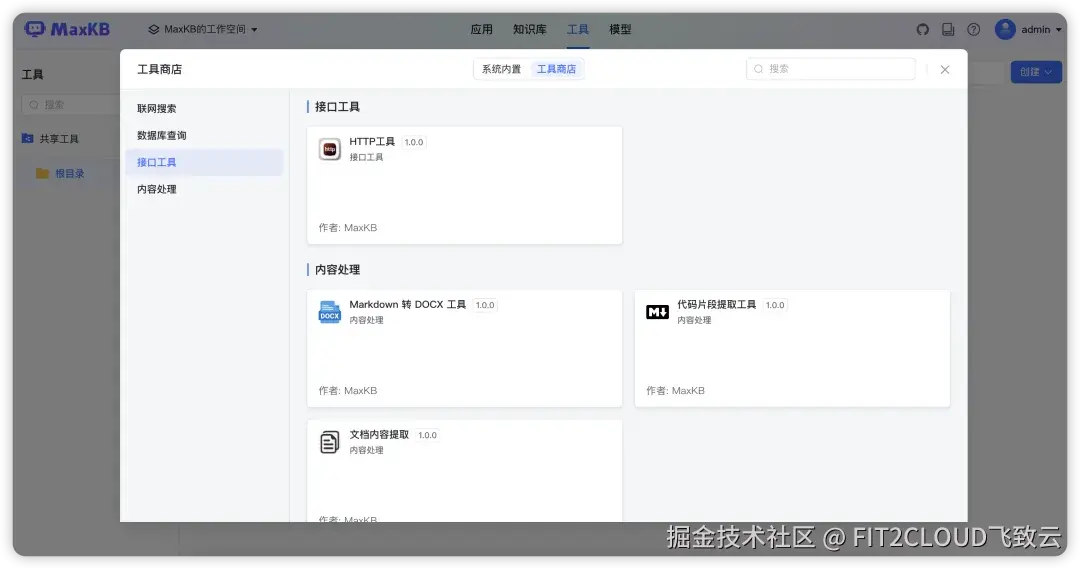Image resolution: width=1080 pixels, height=569 pixels.
Task: Click the 接口工具 section heading
Action: click(337, 107)
